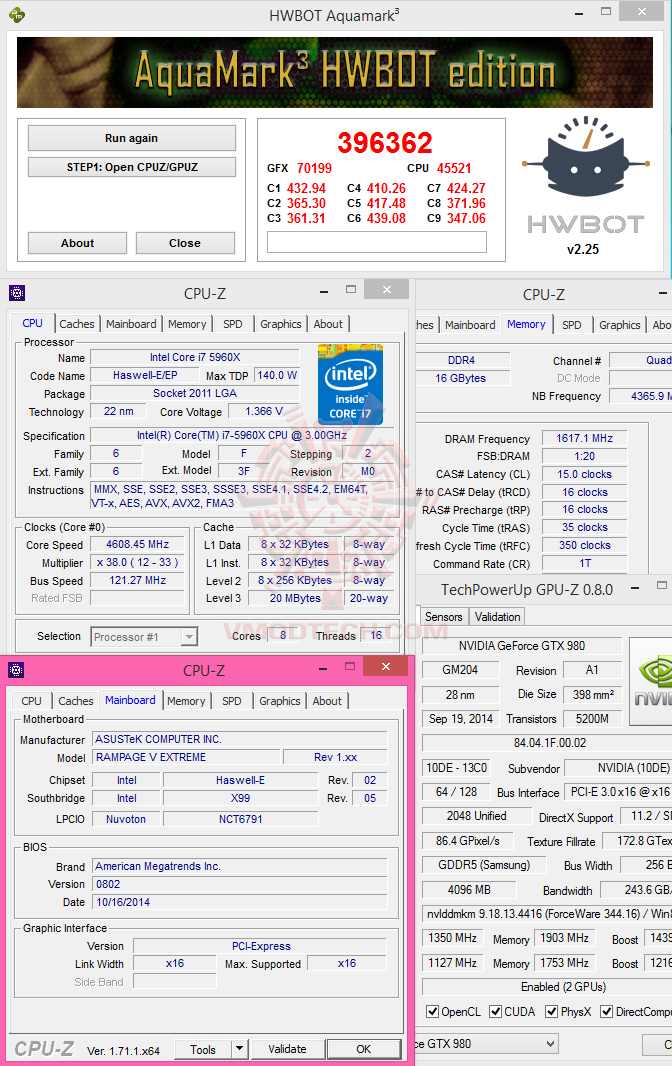Open SPD tab in right Memory CPU-Z window
Image resolution: width=672 pixels, height=1066 pixels.
pyautogui.click(x=571, y=324)
